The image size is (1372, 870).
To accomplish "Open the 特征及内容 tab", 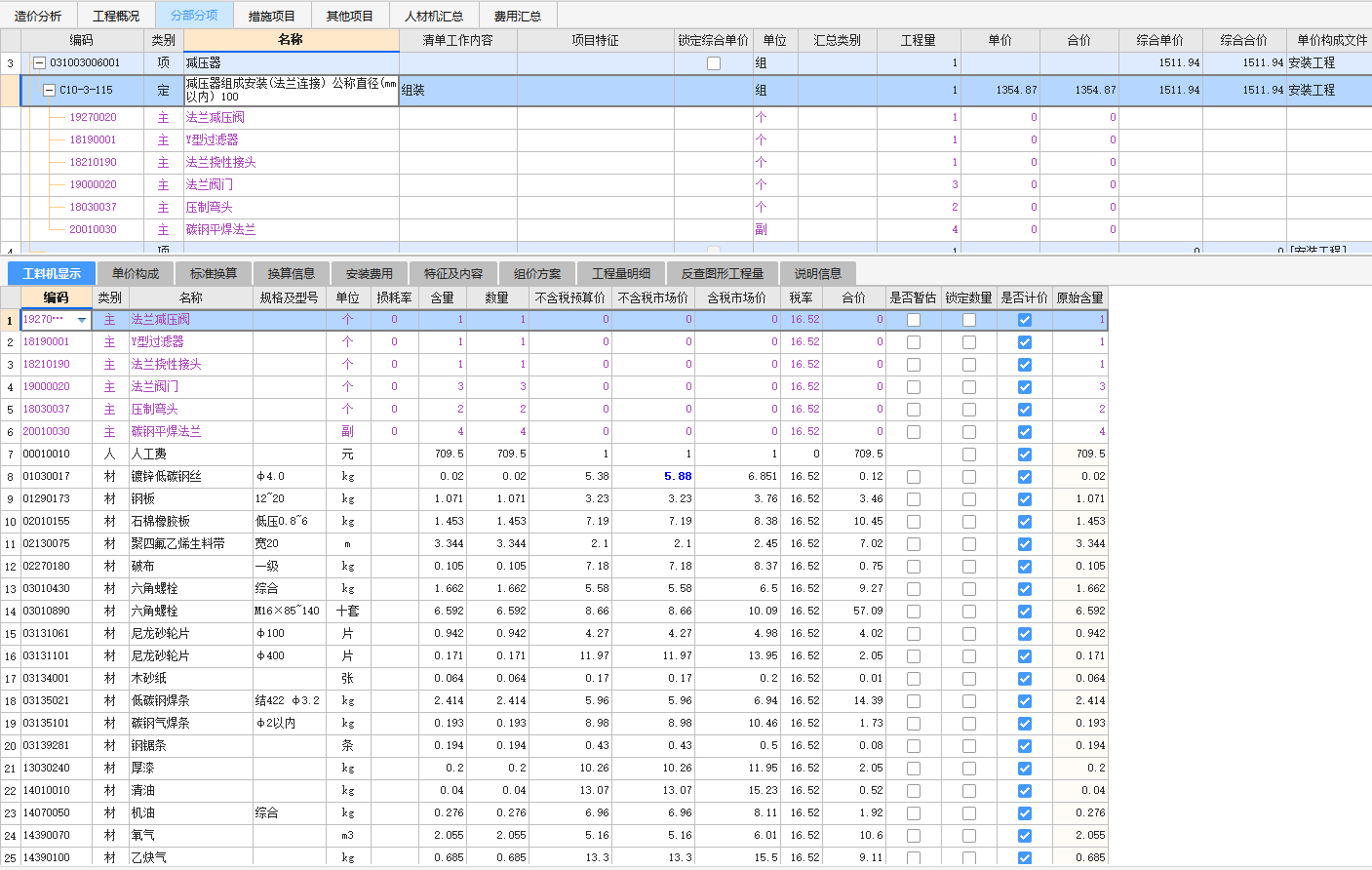I will click(453, 273).
